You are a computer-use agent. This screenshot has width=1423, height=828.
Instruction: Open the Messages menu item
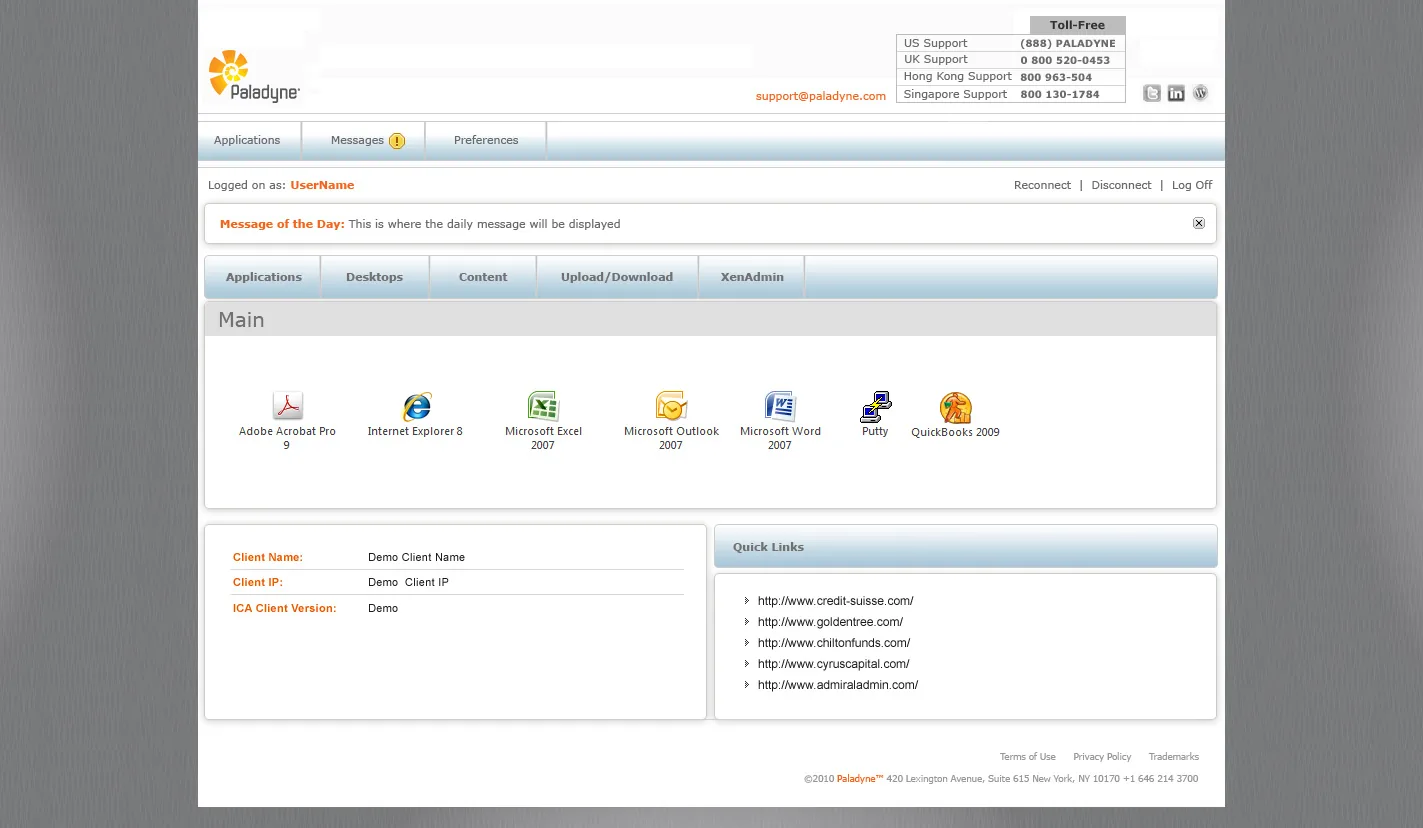click(x=363, y=140)
